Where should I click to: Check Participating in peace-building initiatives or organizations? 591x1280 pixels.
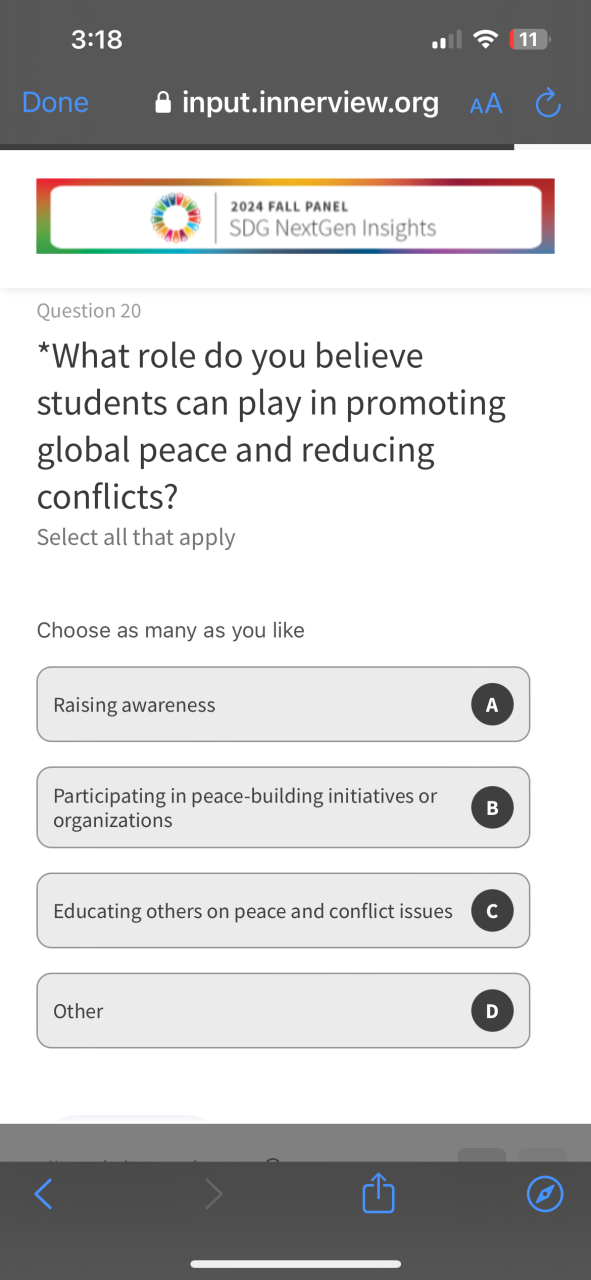(x=283, y=807)
